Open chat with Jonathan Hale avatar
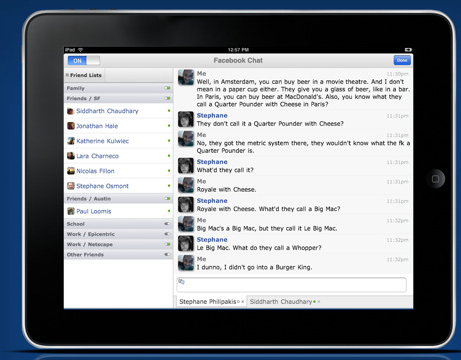This screenshot has height=360, width=461. coord(71,126)
